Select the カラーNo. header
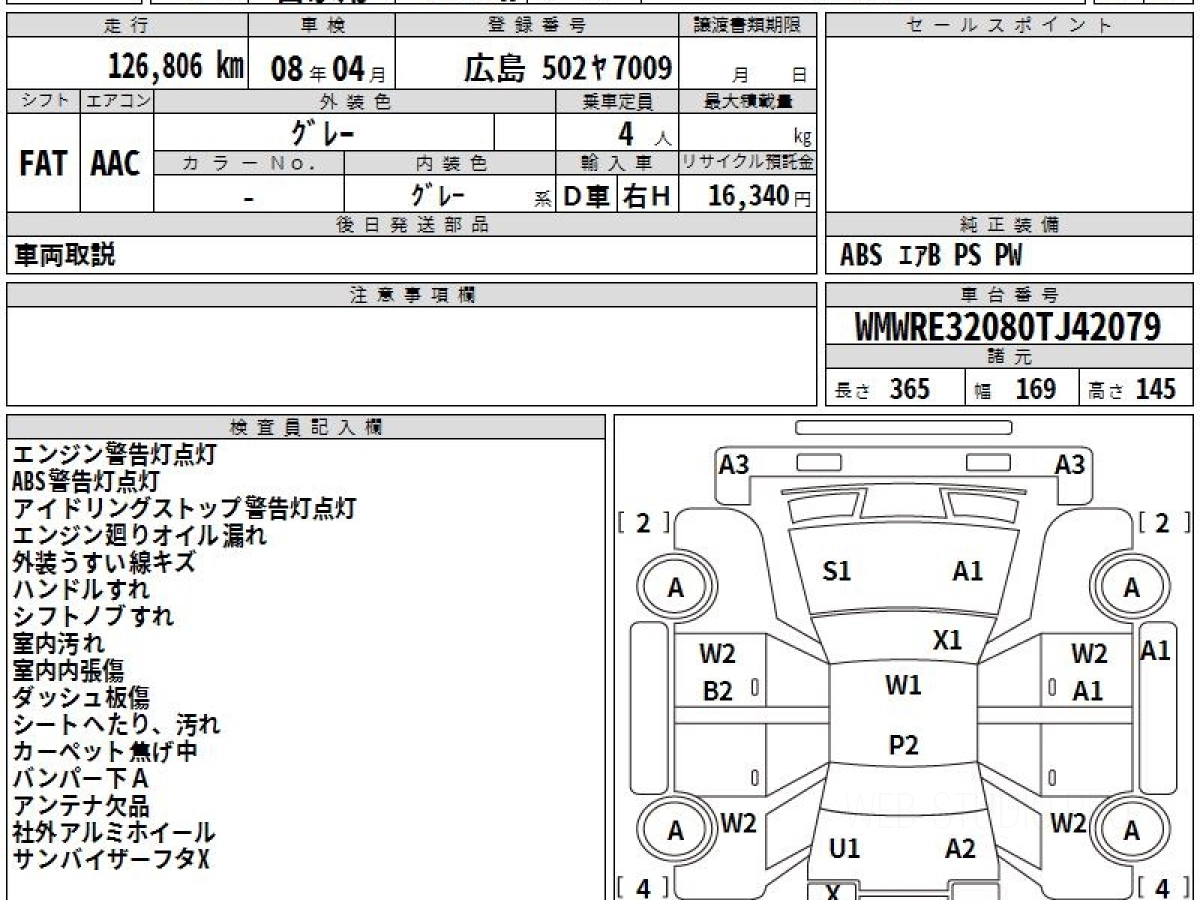The image size is (1200, 900). (249, 163)
